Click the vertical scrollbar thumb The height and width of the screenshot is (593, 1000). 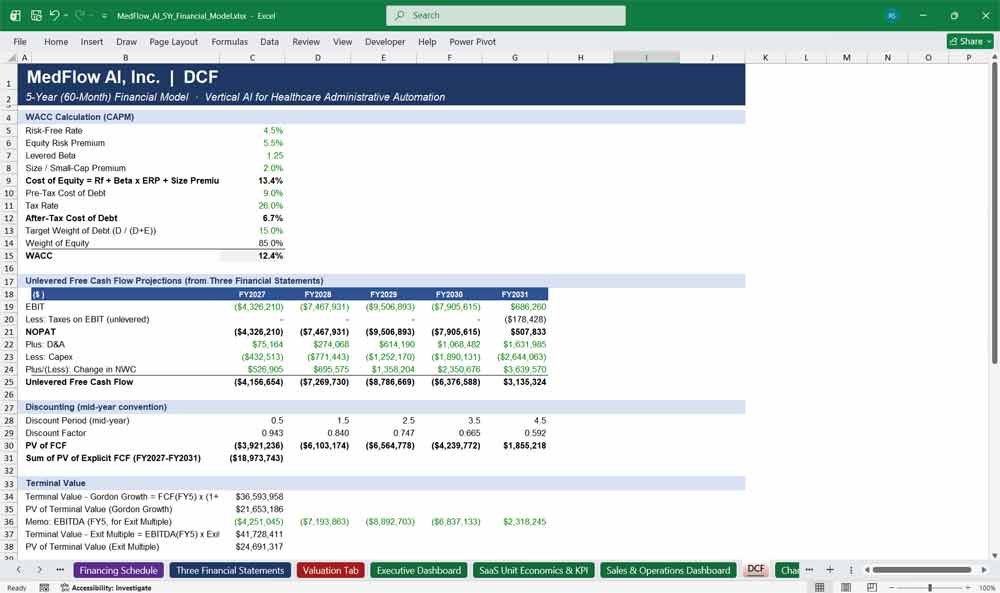point(994,214)
